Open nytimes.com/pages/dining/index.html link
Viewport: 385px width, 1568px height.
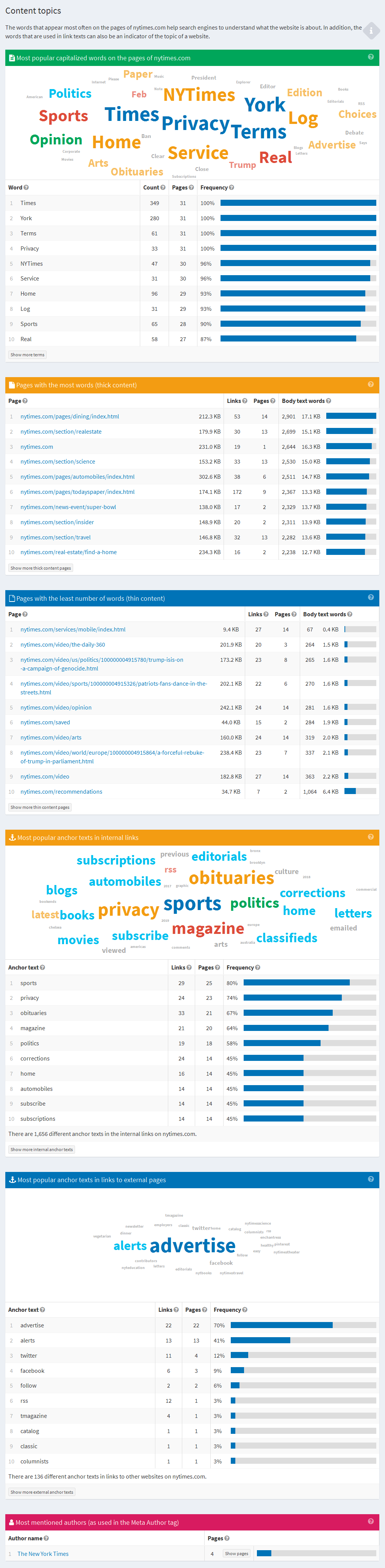70,416
